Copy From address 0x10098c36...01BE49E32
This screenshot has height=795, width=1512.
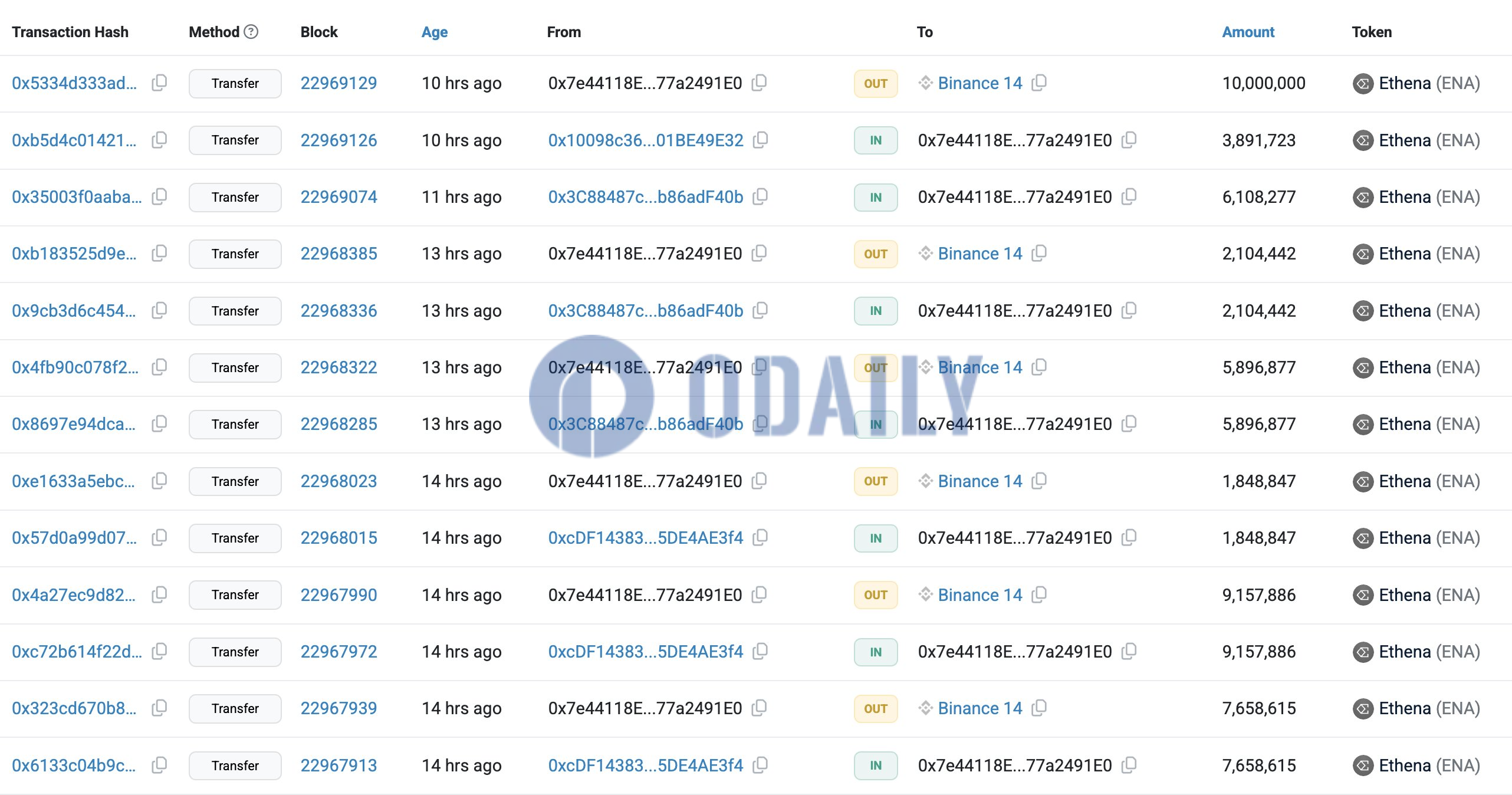(761, 140)
